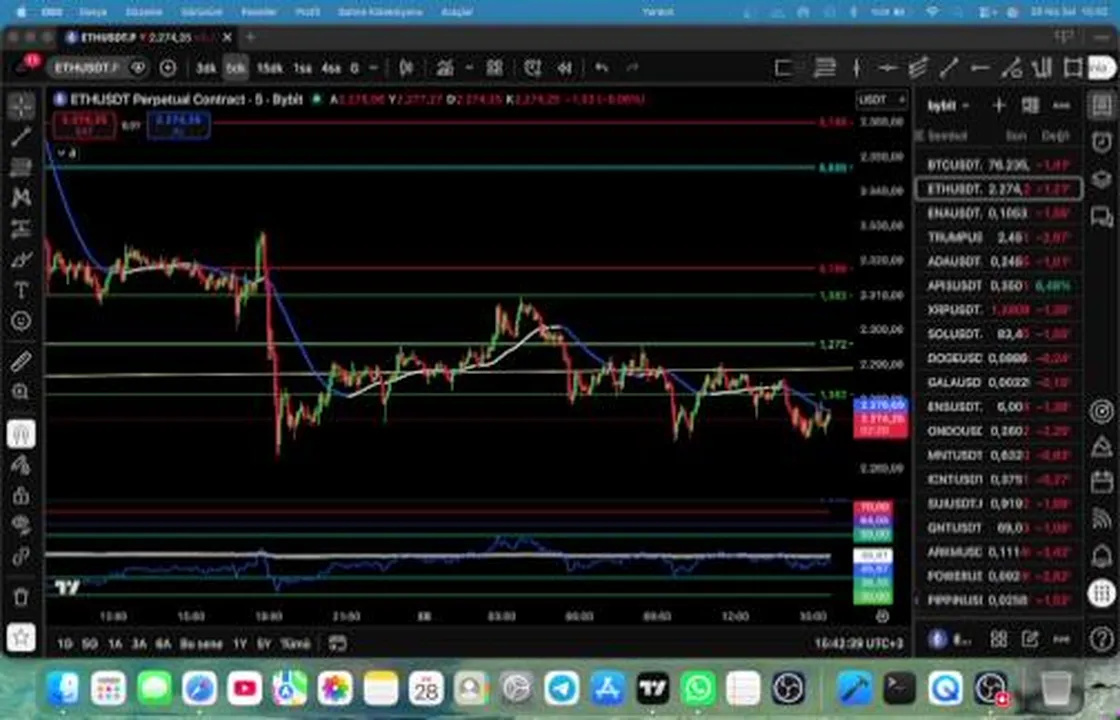Open the USDT currency dropdown on price scale

coord(881,100)
